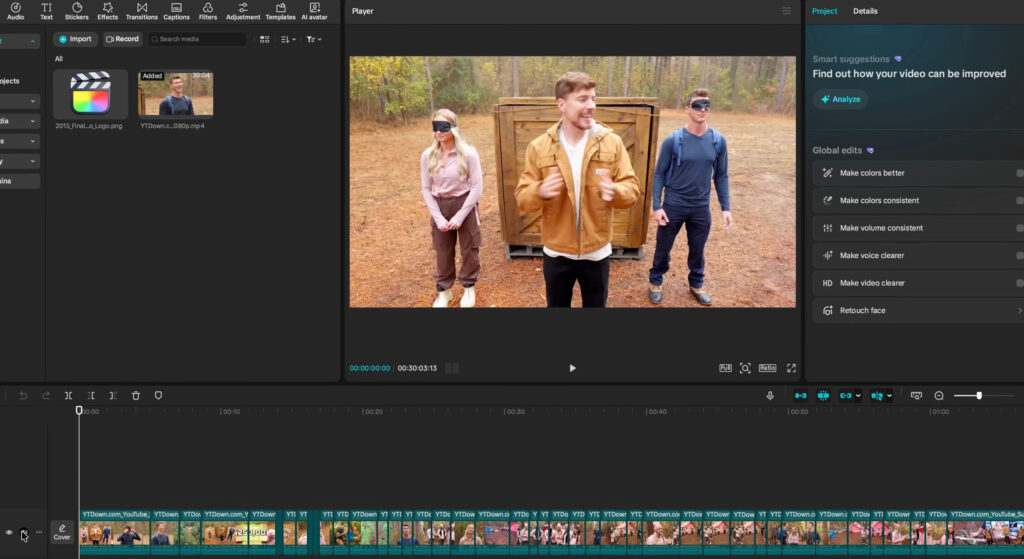Click the Undo icon
This screenshot has width=1024, height=559.
click(x=23, y=396)
